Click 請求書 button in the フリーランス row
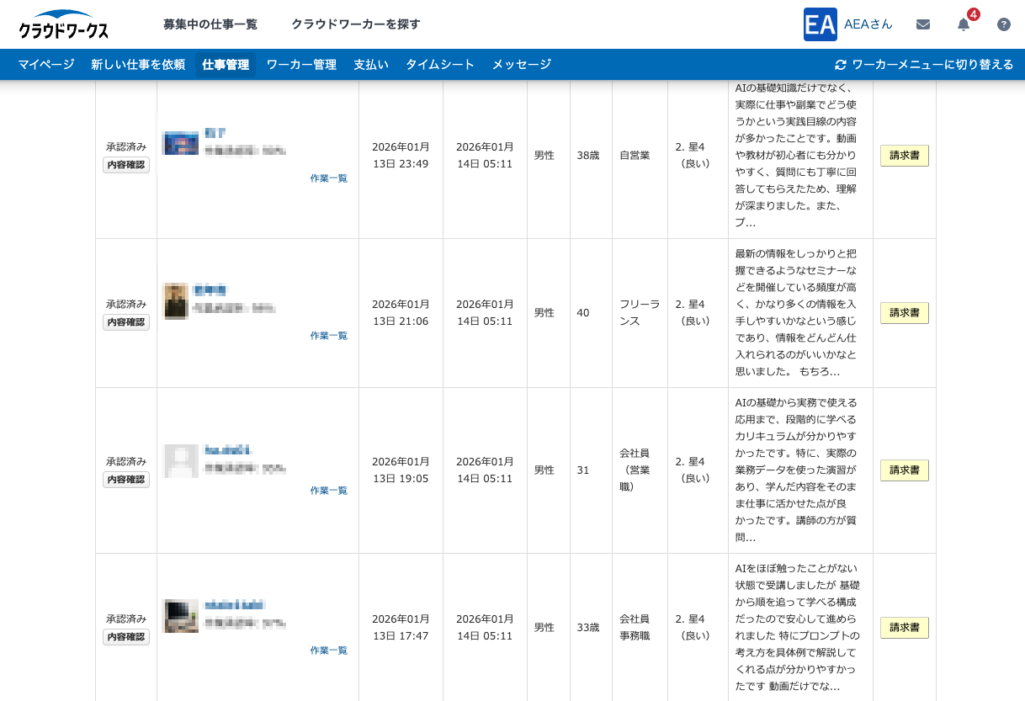The width and height of the screenshot is (1025, 701). click(904, 313)
